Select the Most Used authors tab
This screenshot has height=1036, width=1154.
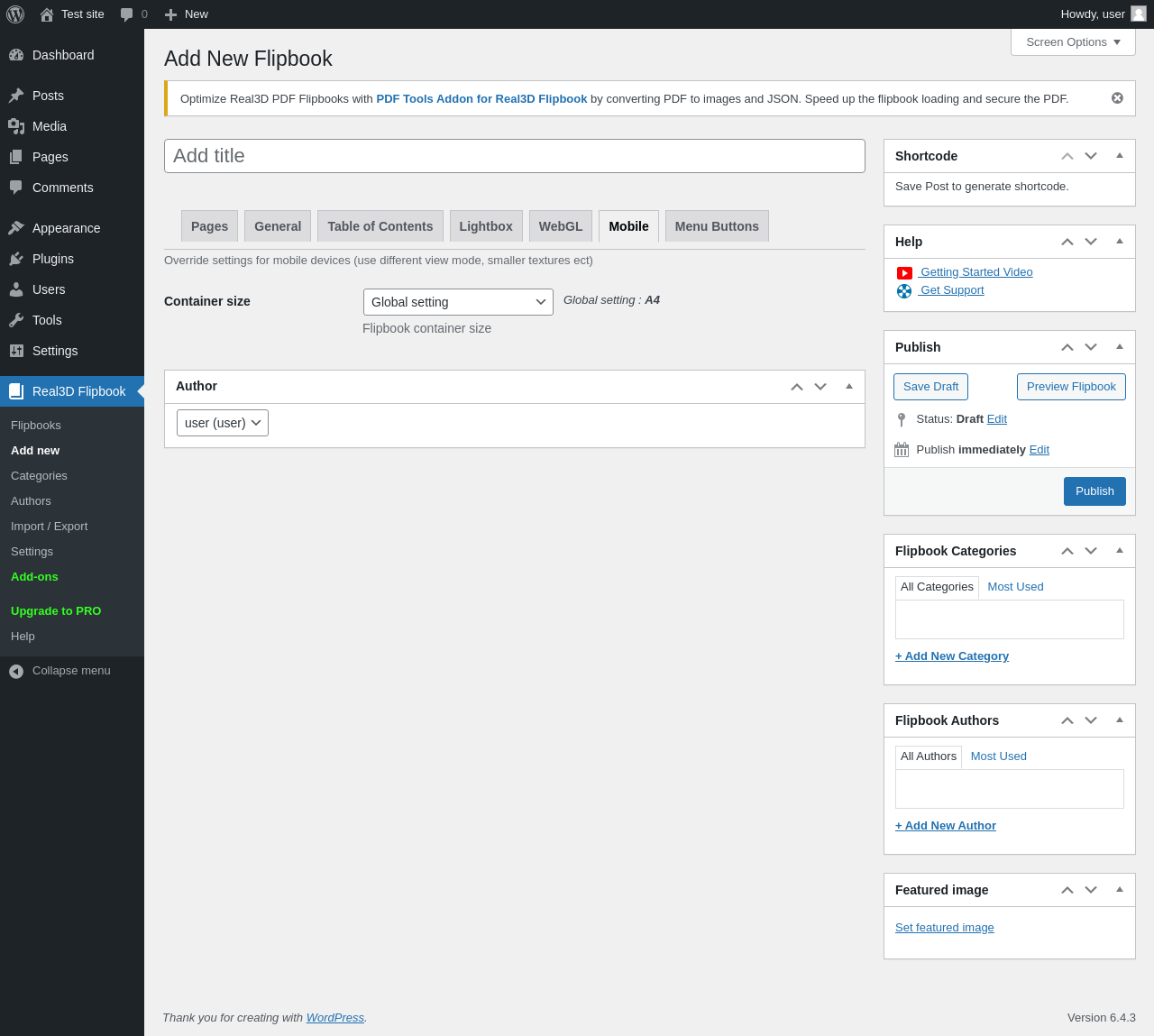tap(999, 756)
